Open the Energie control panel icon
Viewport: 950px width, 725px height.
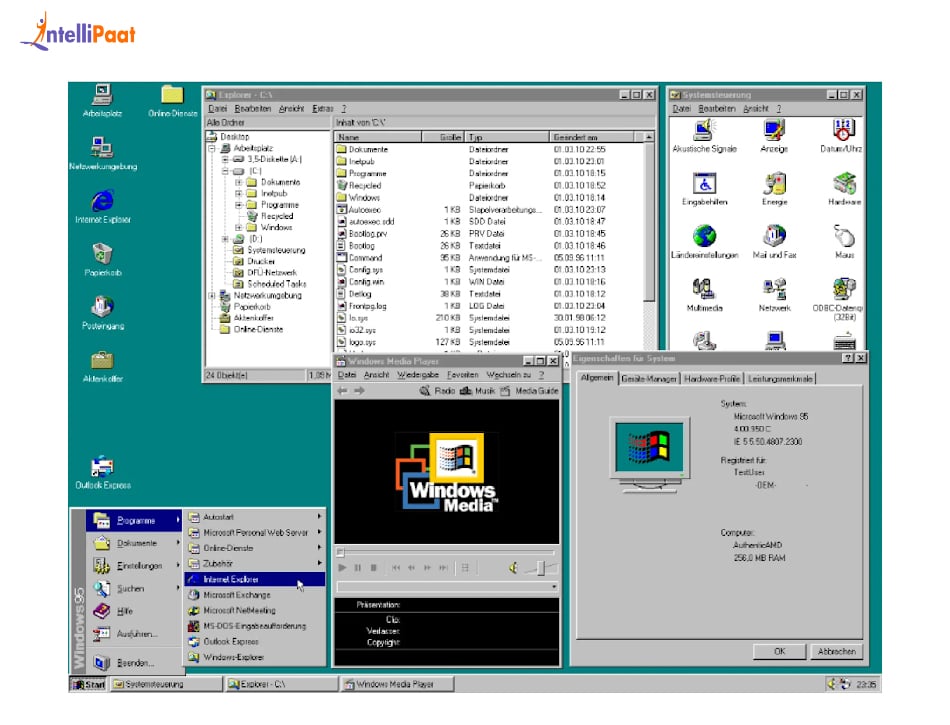tap(774, 190)
